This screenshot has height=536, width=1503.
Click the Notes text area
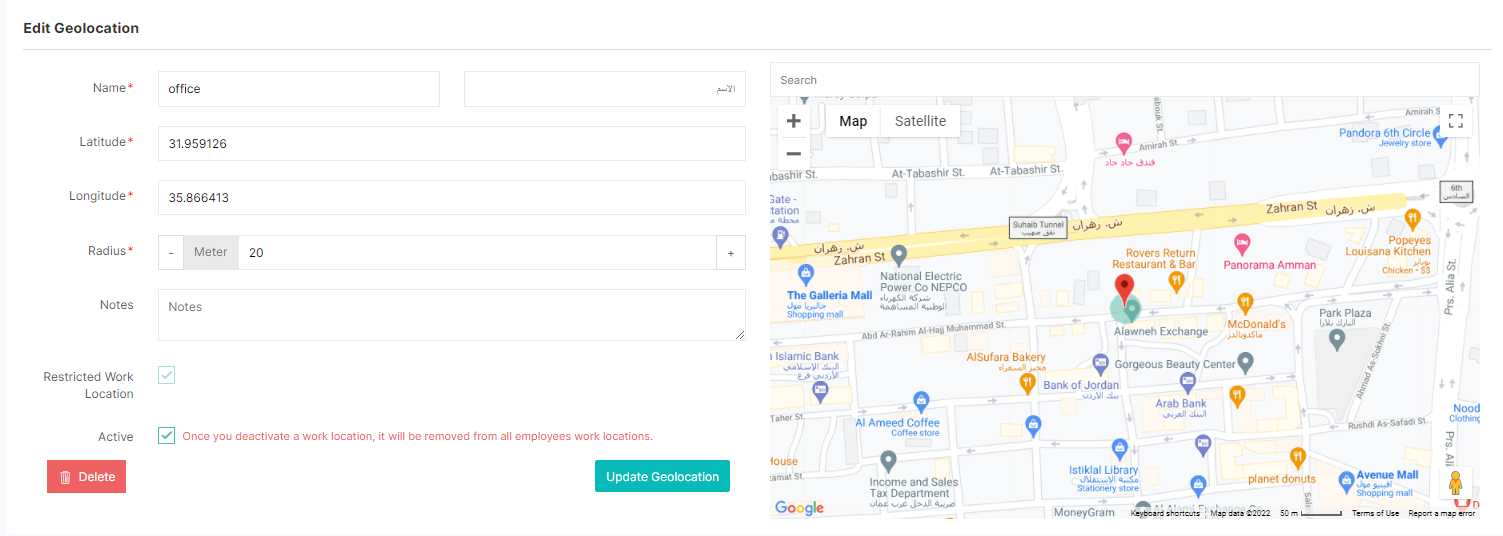pyautogui.click(x=452, y=315)
